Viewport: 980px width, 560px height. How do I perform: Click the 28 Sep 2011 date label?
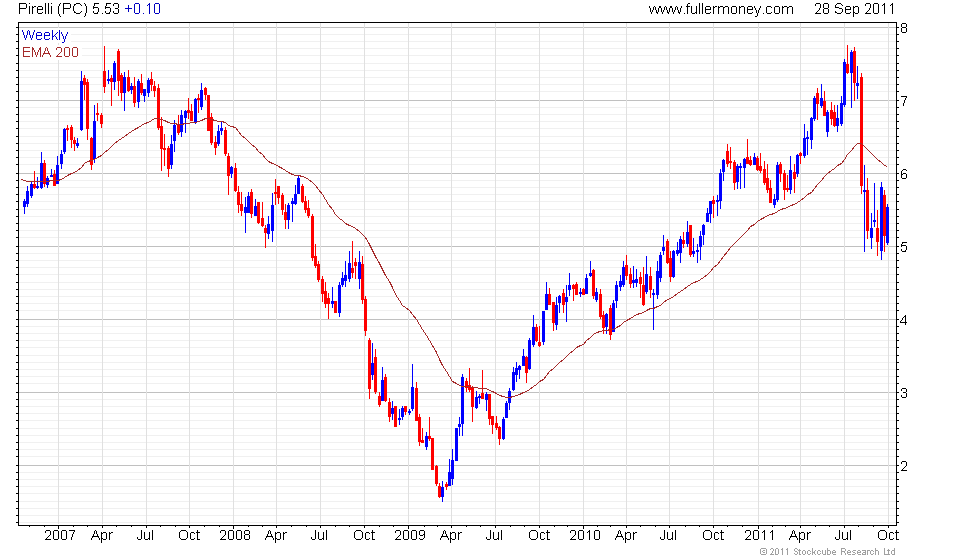(854, 9)
